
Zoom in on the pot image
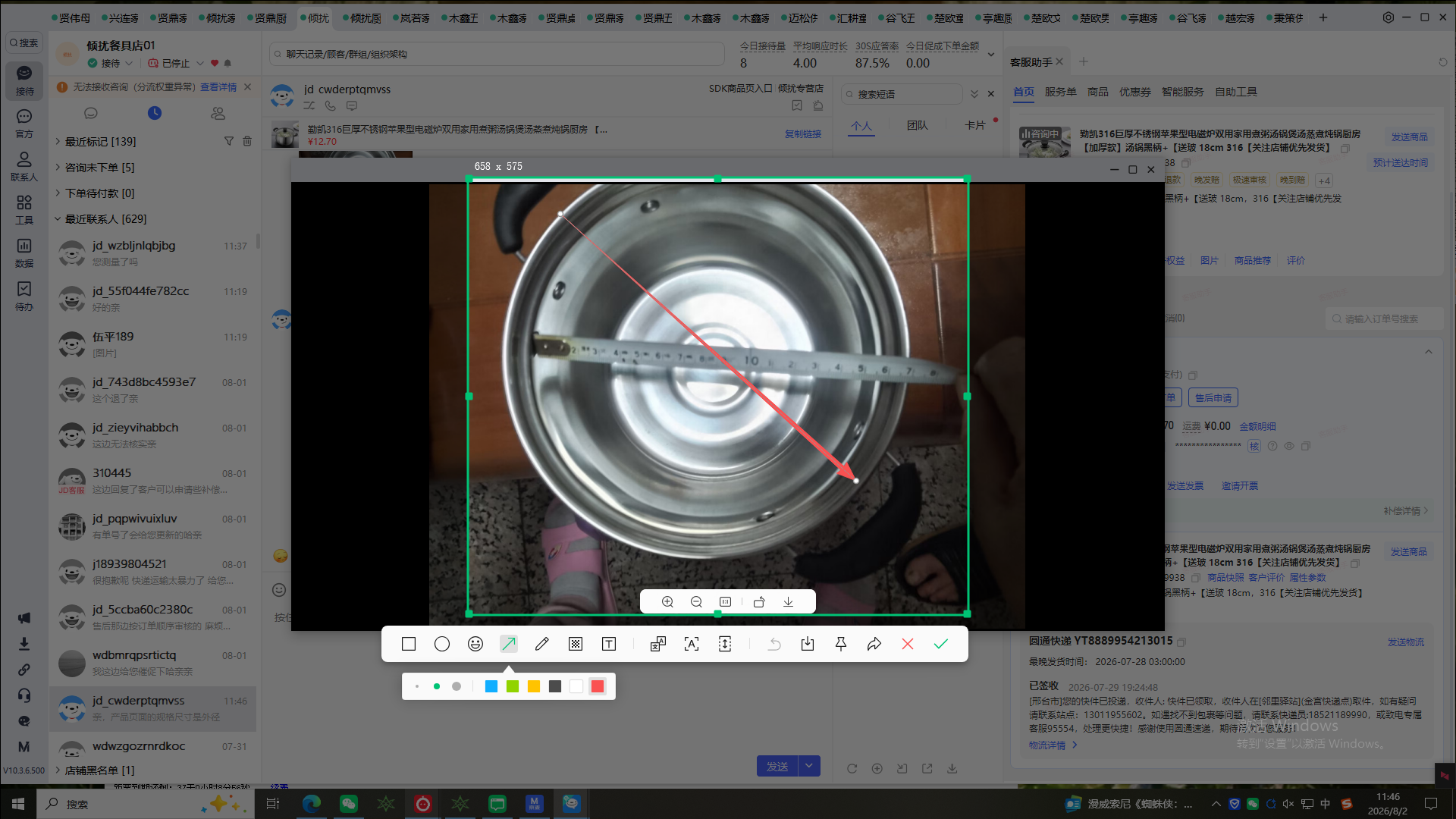pyautogui.click(x=667, y=601)
